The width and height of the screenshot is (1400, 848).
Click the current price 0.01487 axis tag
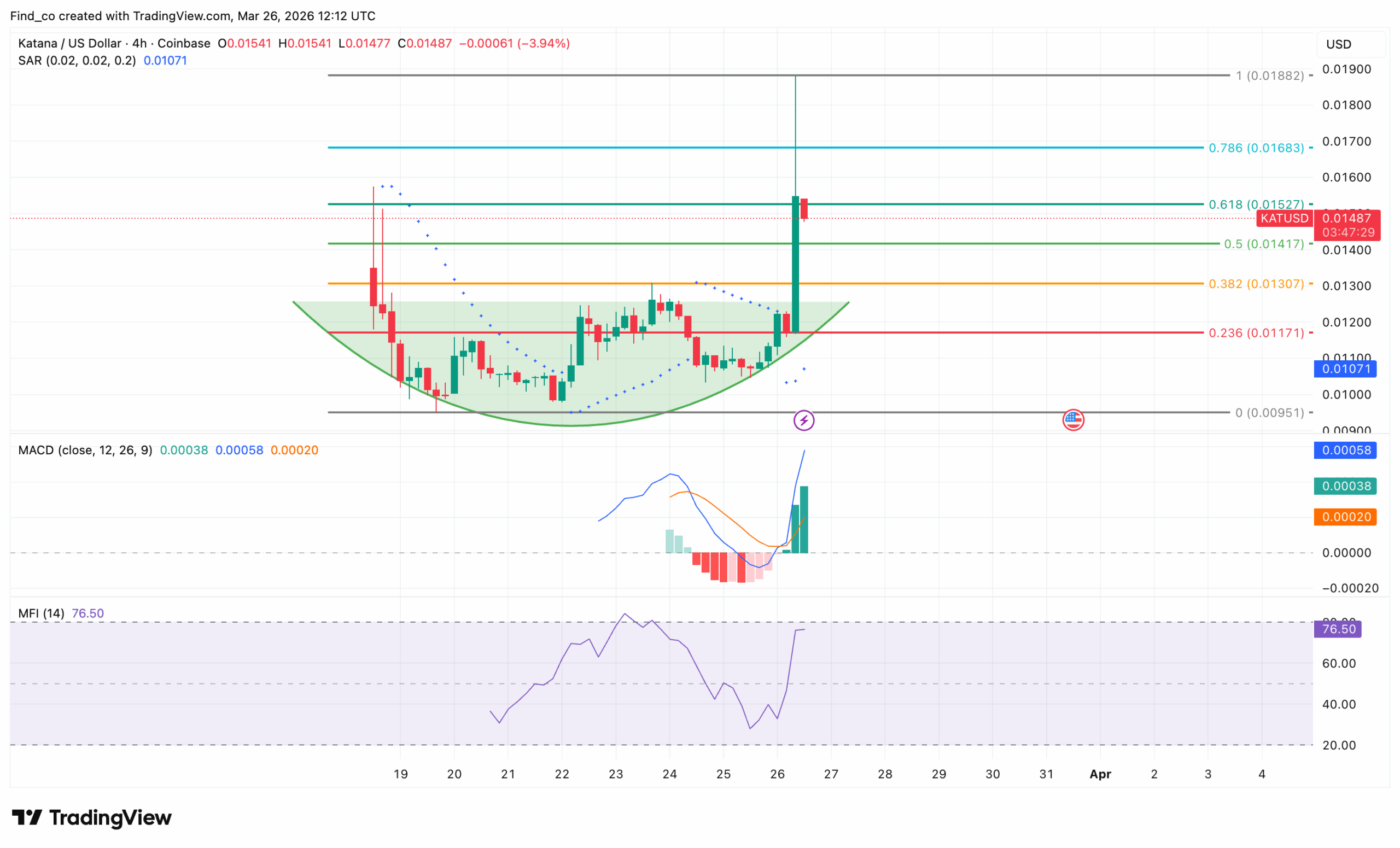[1346, 225]
